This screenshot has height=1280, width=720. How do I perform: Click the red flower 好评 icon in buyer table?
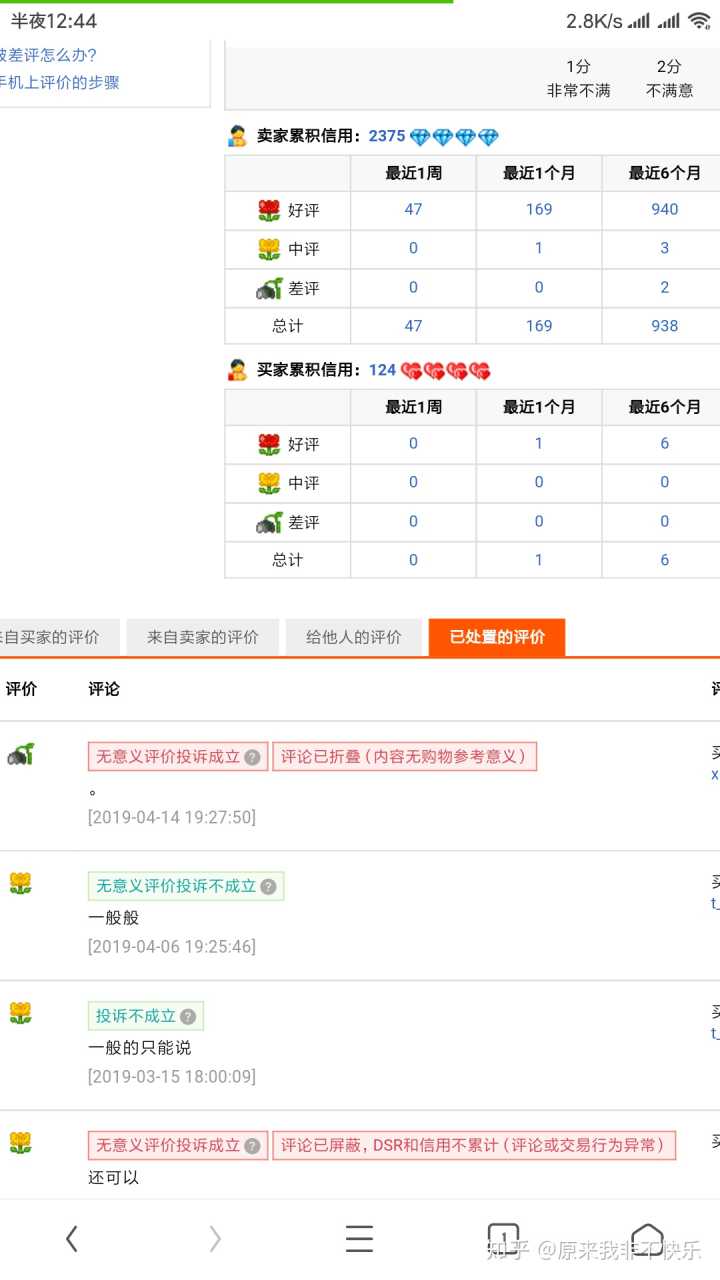269,444
